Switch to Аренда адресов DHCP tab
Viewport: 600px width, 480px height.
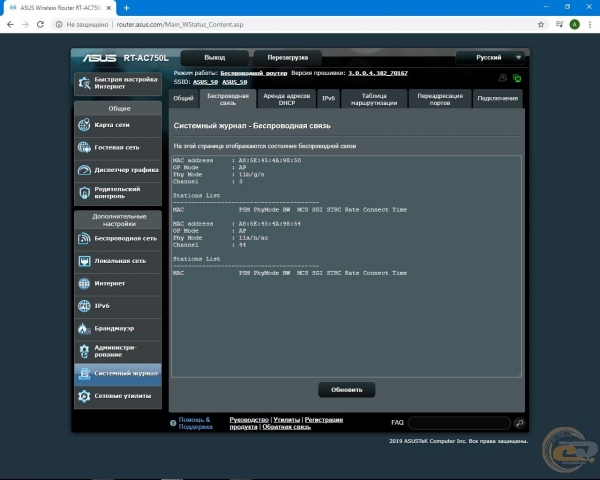(287, 99)
